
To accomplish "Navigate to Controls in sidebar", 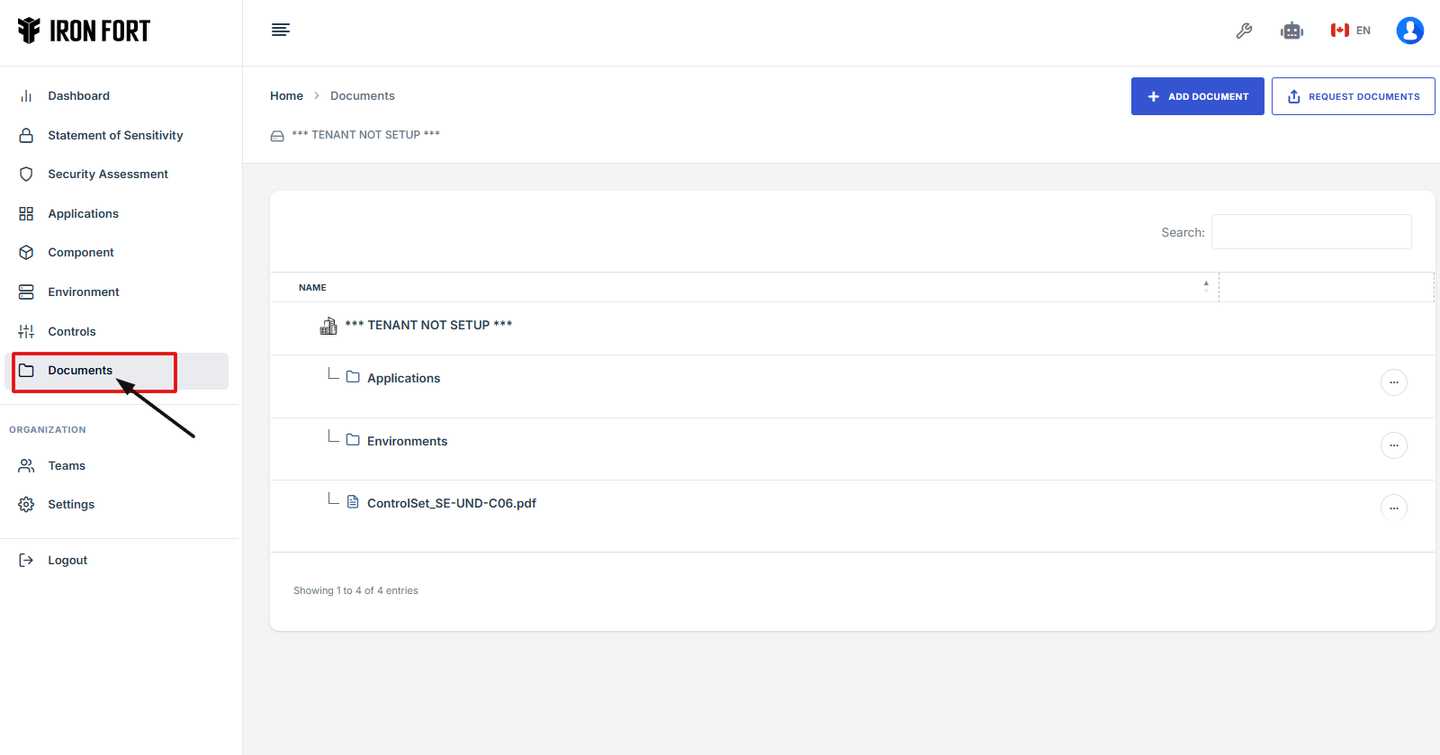I will [x=72, y=331].
